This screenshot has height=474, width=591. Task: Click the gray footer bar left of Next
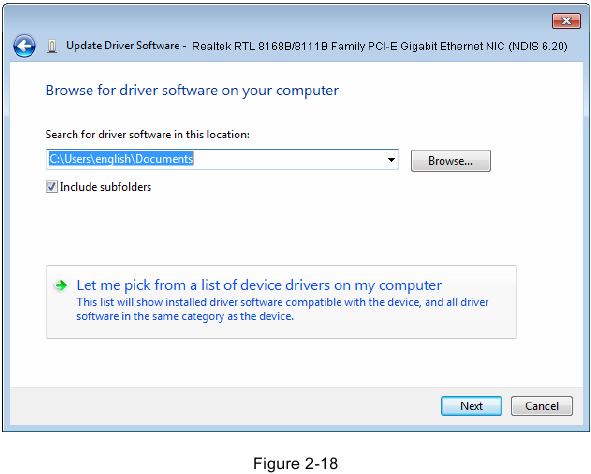click(x=225, y=406)
